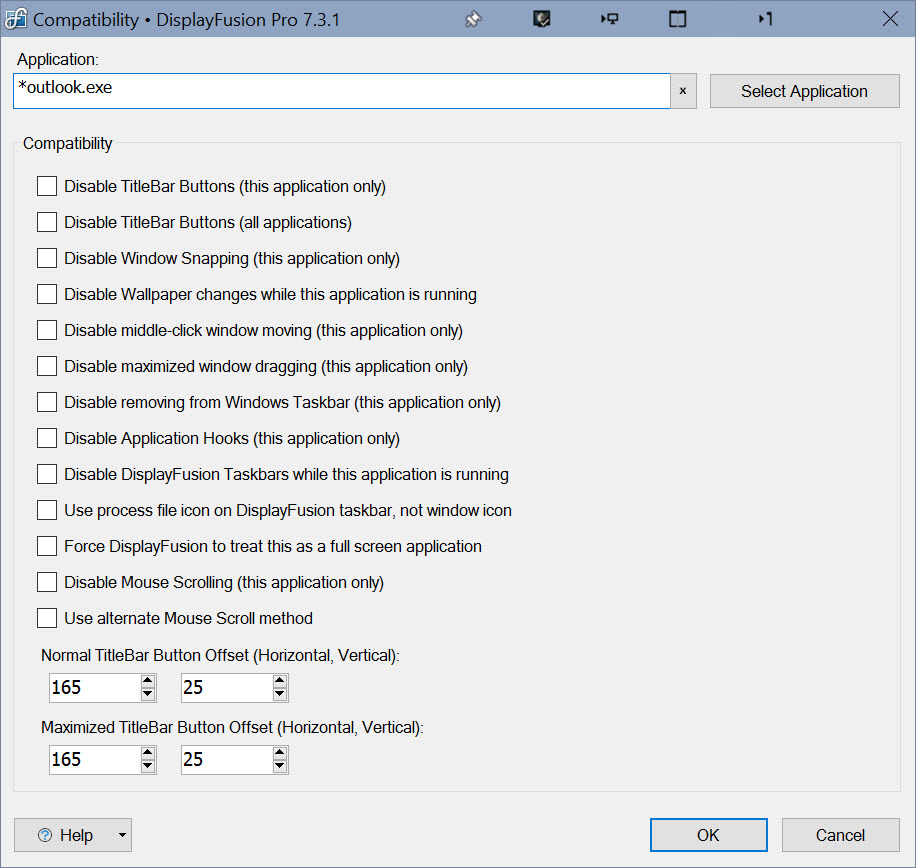Increase Normal TitleBar horizontal offset value
Image resolution: width=916 pixels, height=868 pixels.
pos(148,681)
